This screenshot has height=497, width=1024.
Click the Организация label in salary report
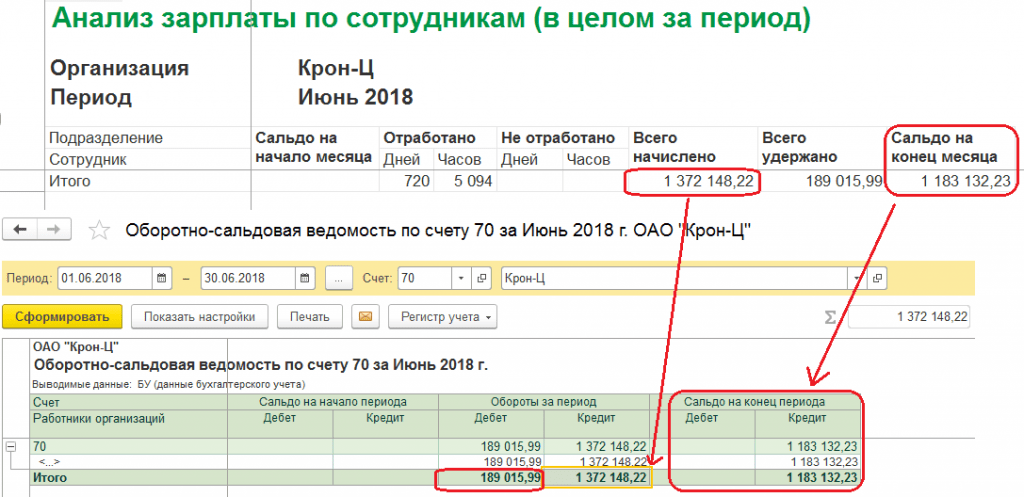click(120, 68)
